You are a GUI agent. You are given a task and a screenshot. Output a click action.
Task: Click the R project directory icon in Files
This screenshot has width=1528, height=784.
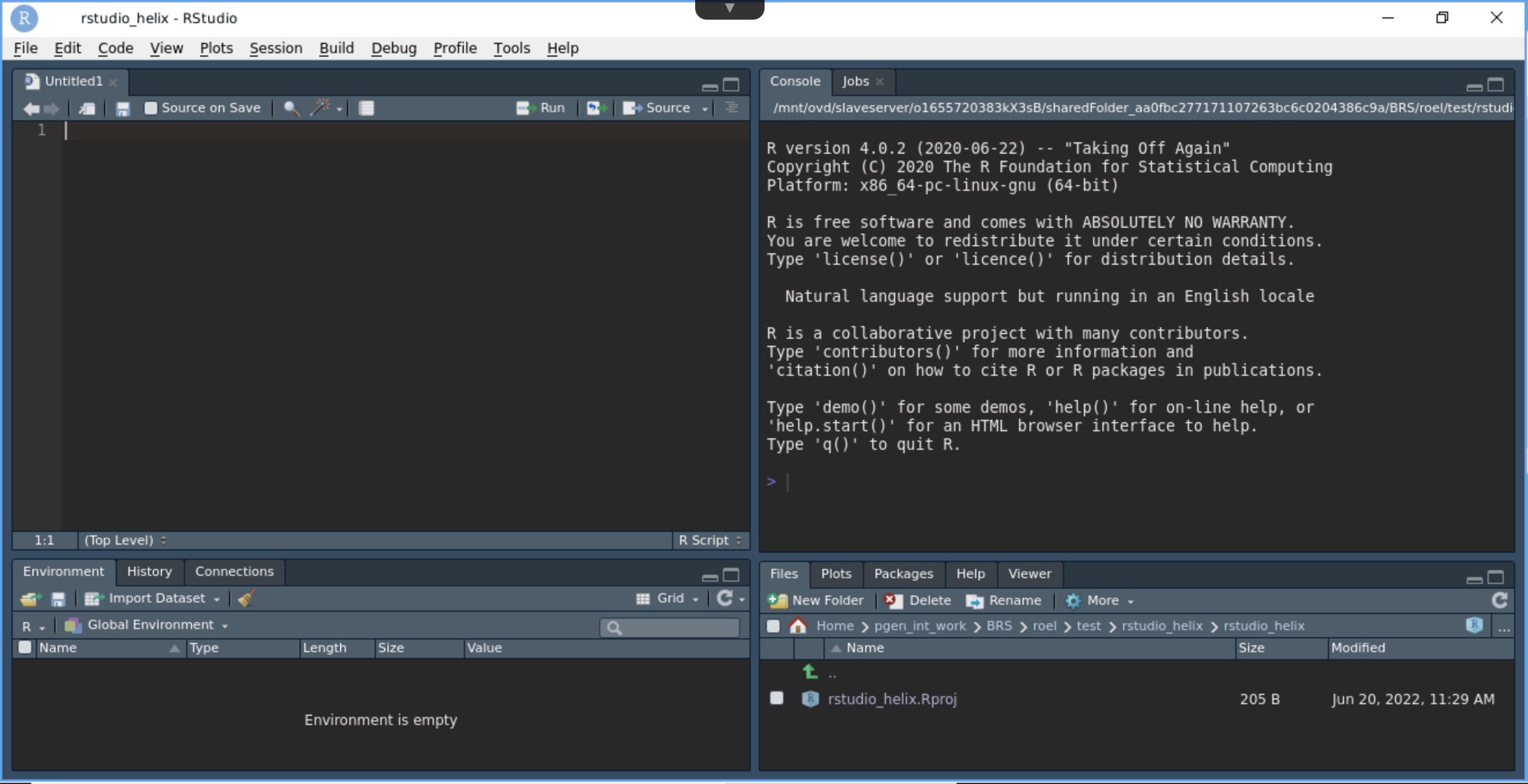click(x=1475, y=625)
